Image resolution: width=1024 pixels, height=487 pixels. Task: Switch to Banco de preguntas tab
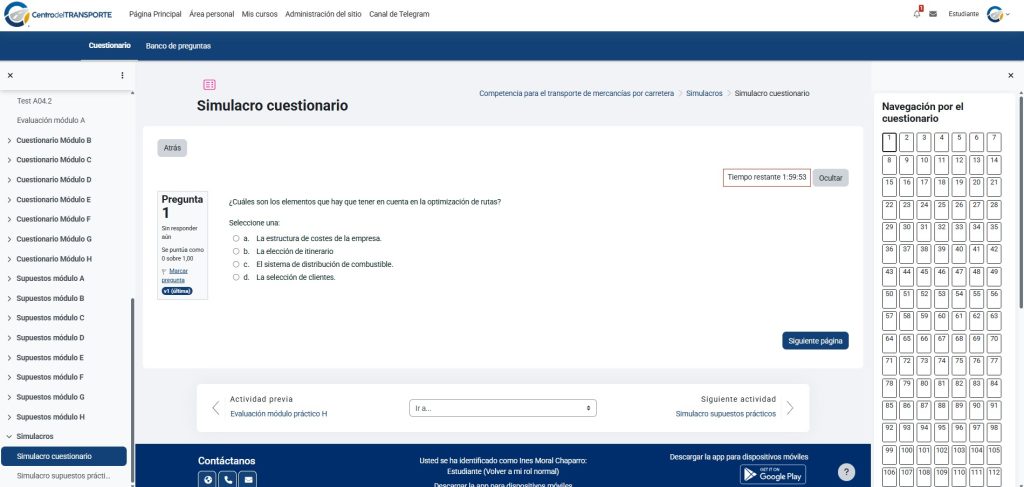point(178,46)
